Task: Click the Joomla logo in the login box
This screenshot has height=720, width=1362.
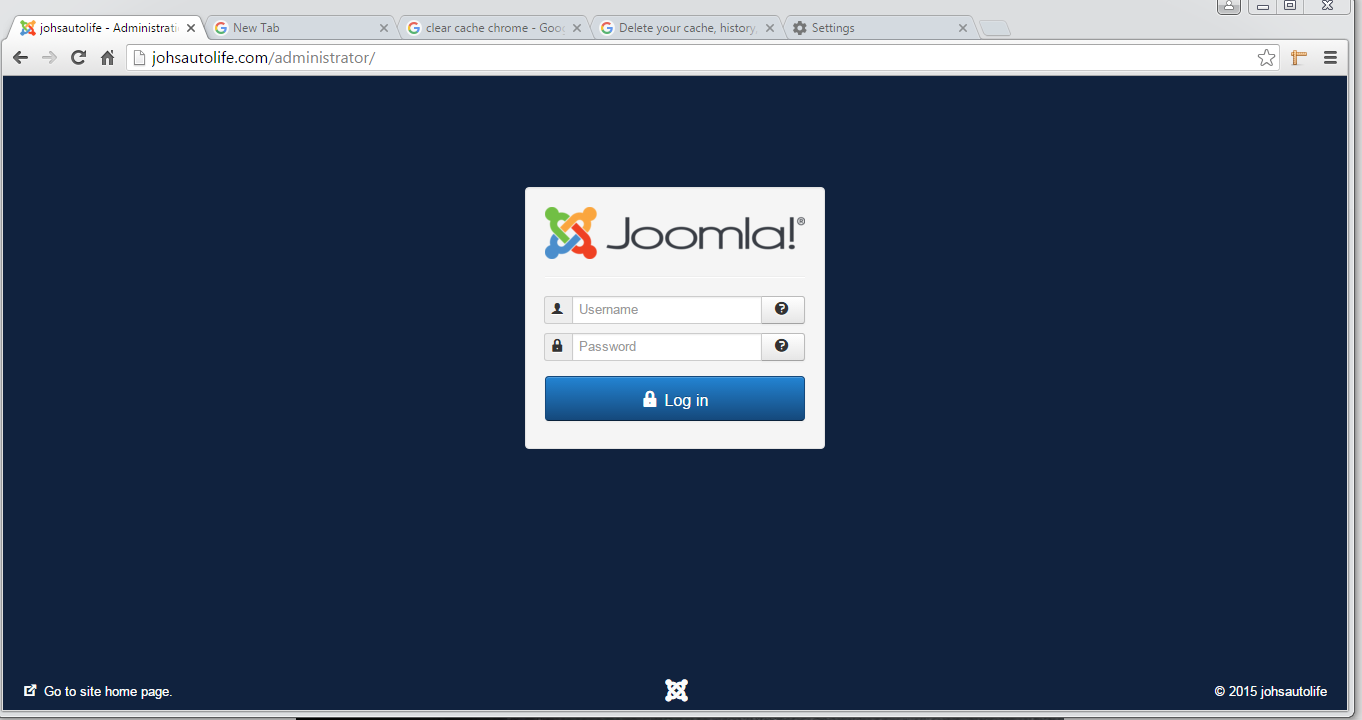Action: [x=674, y=233]
